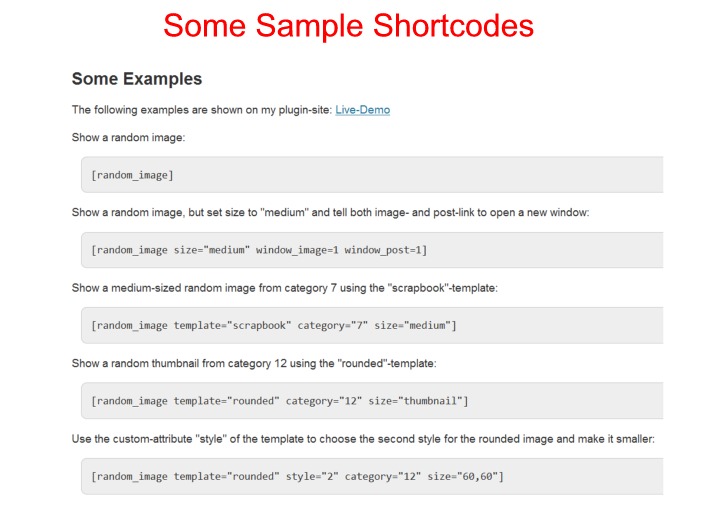
Task: Open the Live-Demo link
Action: click(x=363, y=110)
